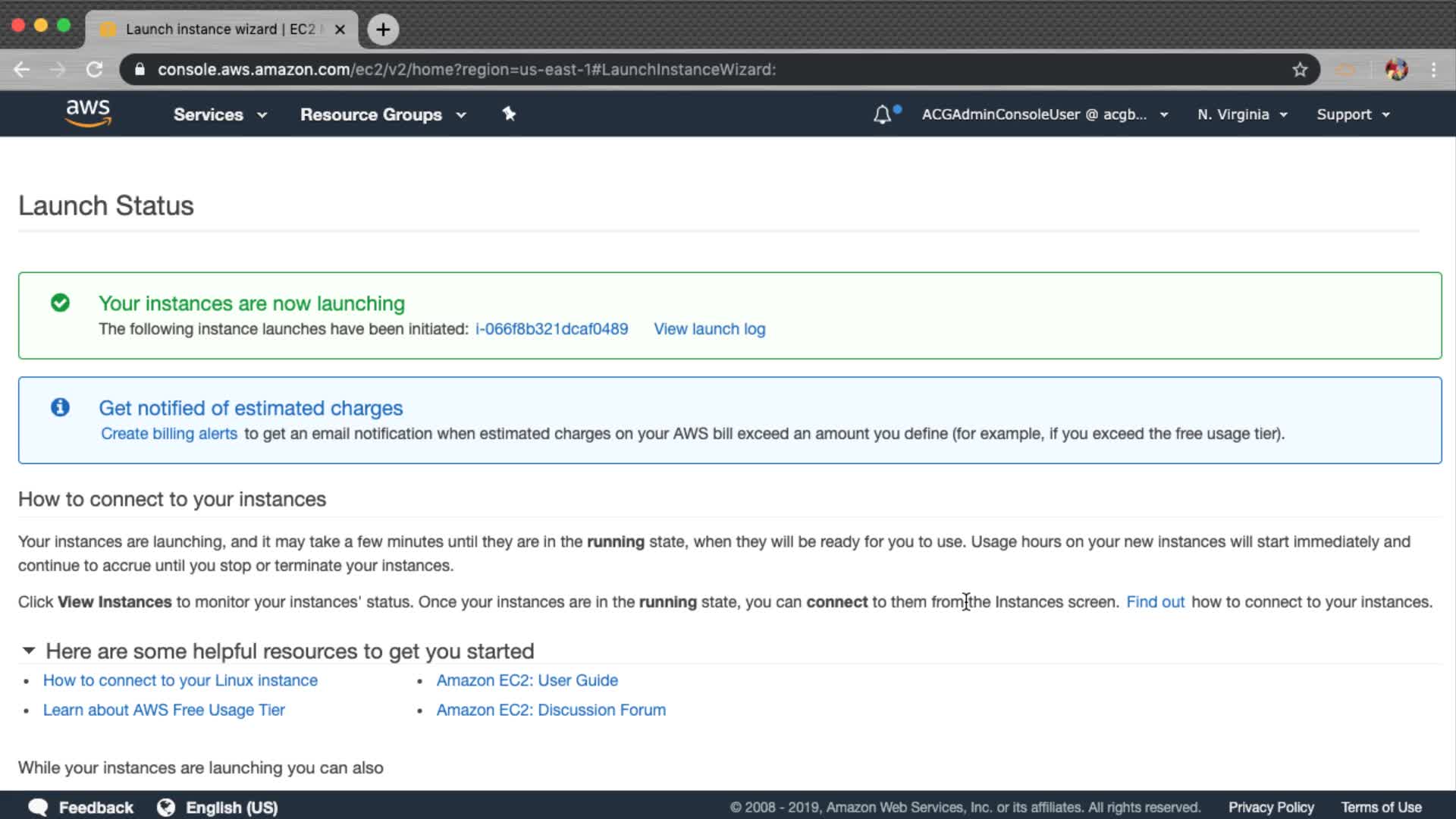Open a new browser tab
Viewport: 1456px width, 819px height.
coord(383,30)
